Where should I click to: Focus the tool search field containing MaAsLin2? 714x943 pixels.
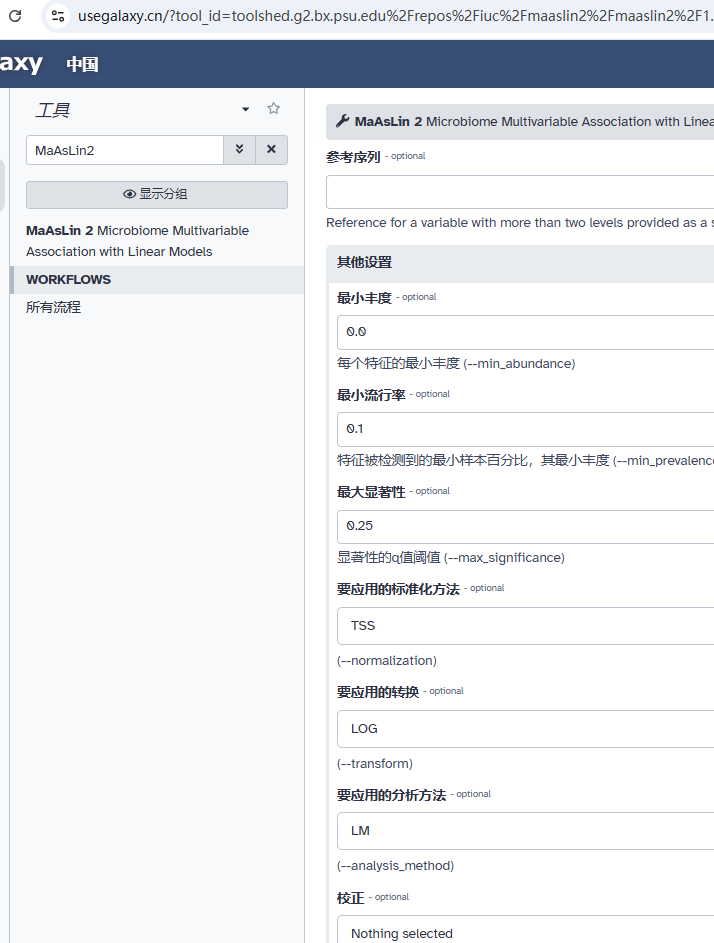click(x=125, y=150)
